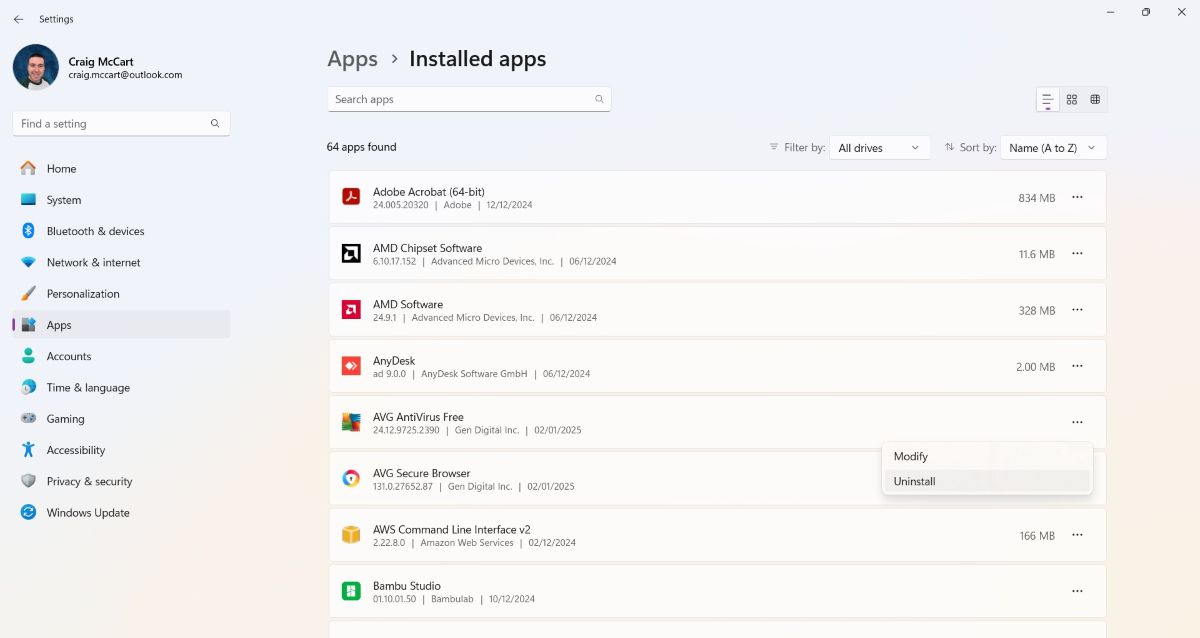Click the AnyDesk app icon
Image resolution: width=1200 pixels, height=638 pixels.
[351, 366]
